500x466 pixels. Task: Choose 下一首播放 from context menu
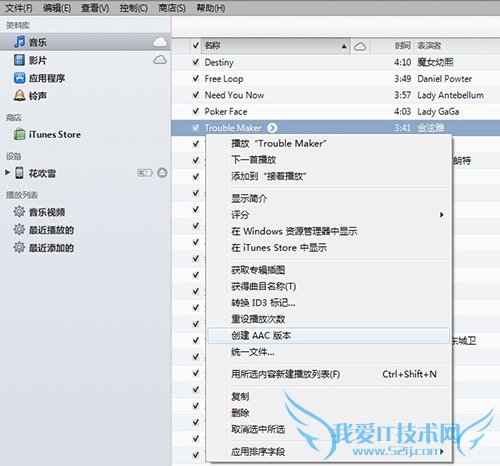pyautogui.click(x=329, y=160)
